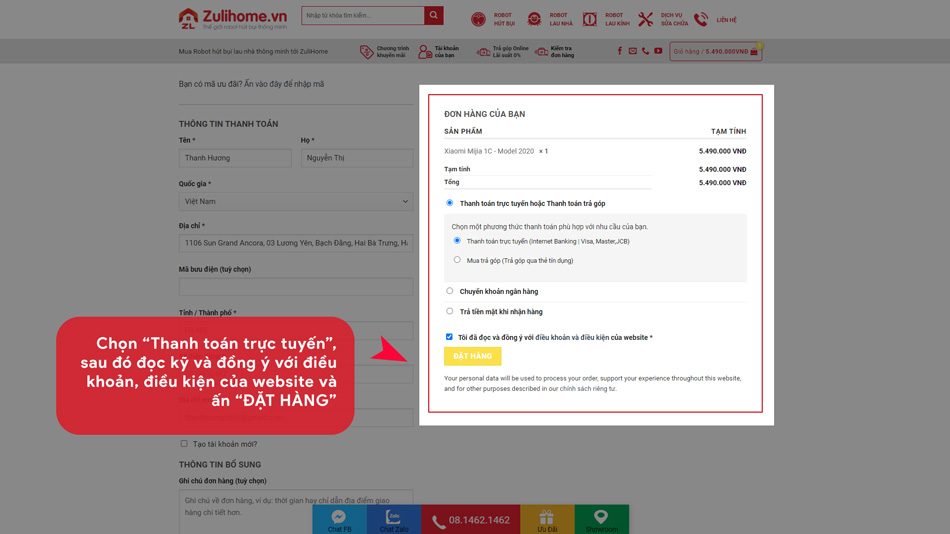This screenshot has width=950, height=534.
Task: Open the Giỏ hàng cart dropdown
Action: coord(715,51)
